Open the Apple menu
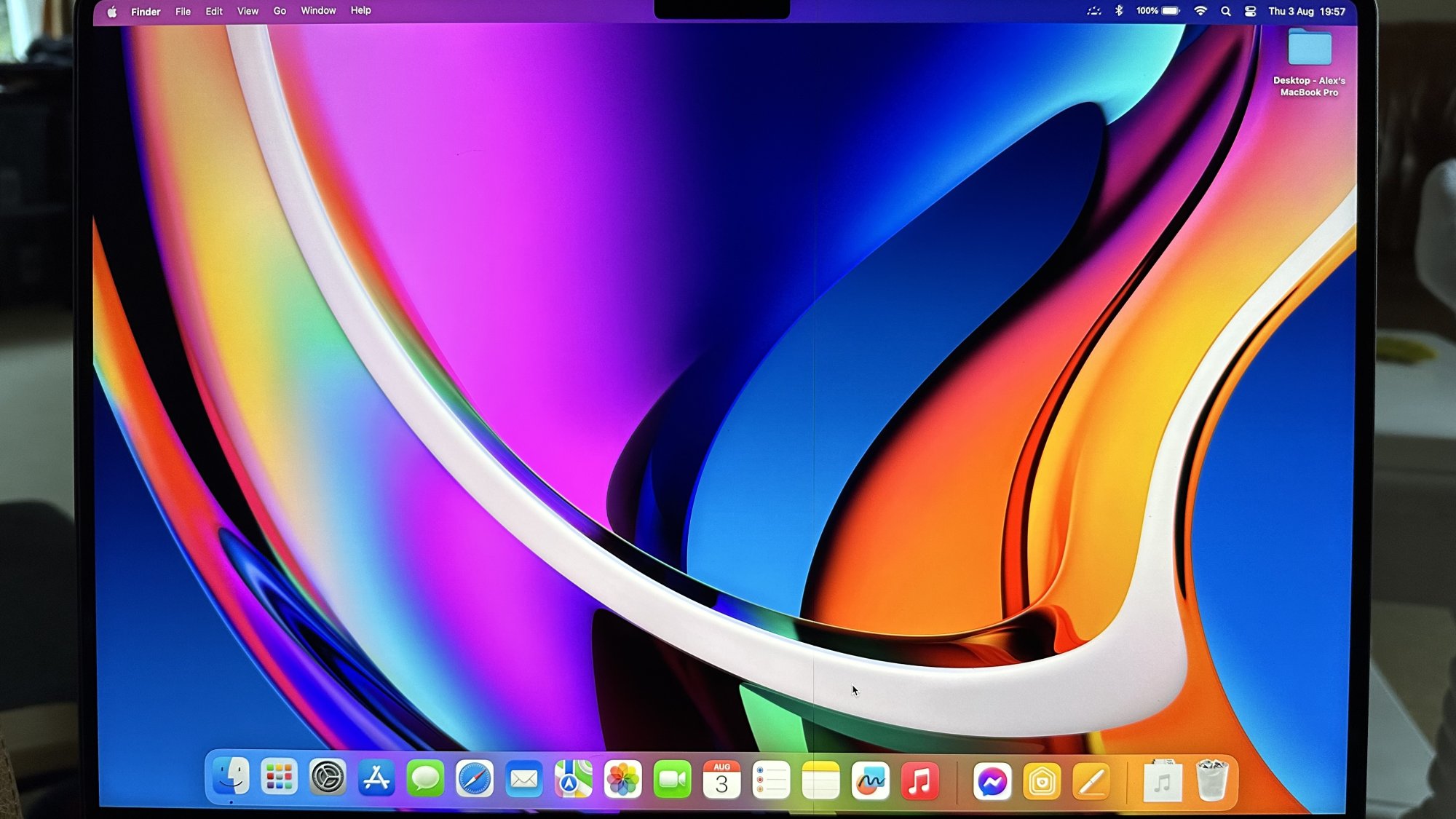This screenshot has width=1456, height=819. (x=112, y=12)
